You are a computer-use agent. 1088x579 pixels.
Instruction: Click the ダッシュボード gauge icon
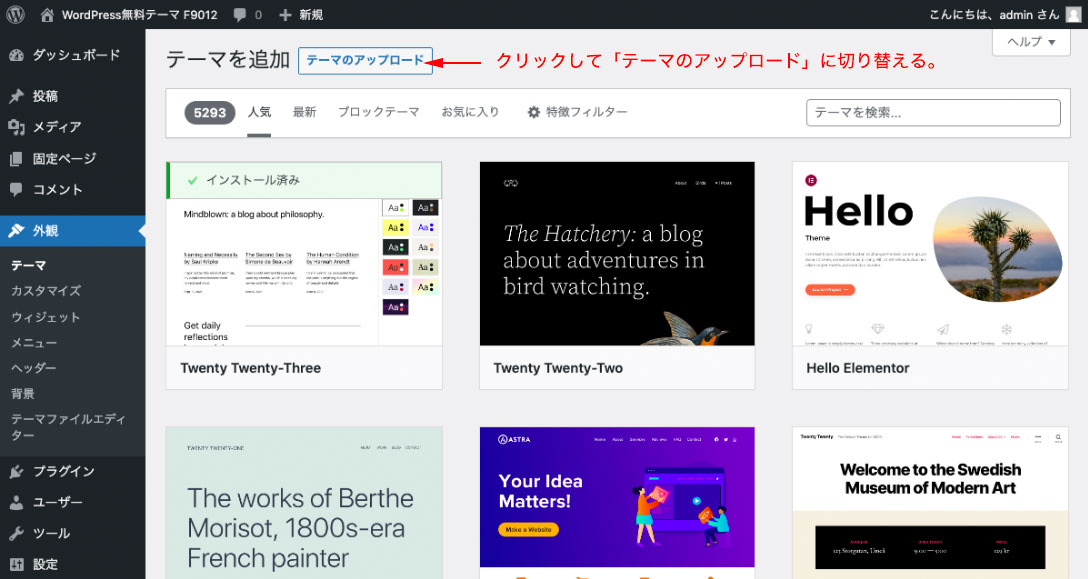17,56
